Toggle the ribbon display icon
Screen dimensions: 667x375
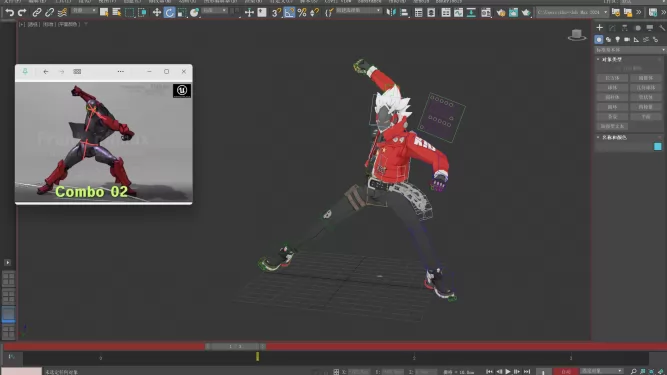pos(446,12)
